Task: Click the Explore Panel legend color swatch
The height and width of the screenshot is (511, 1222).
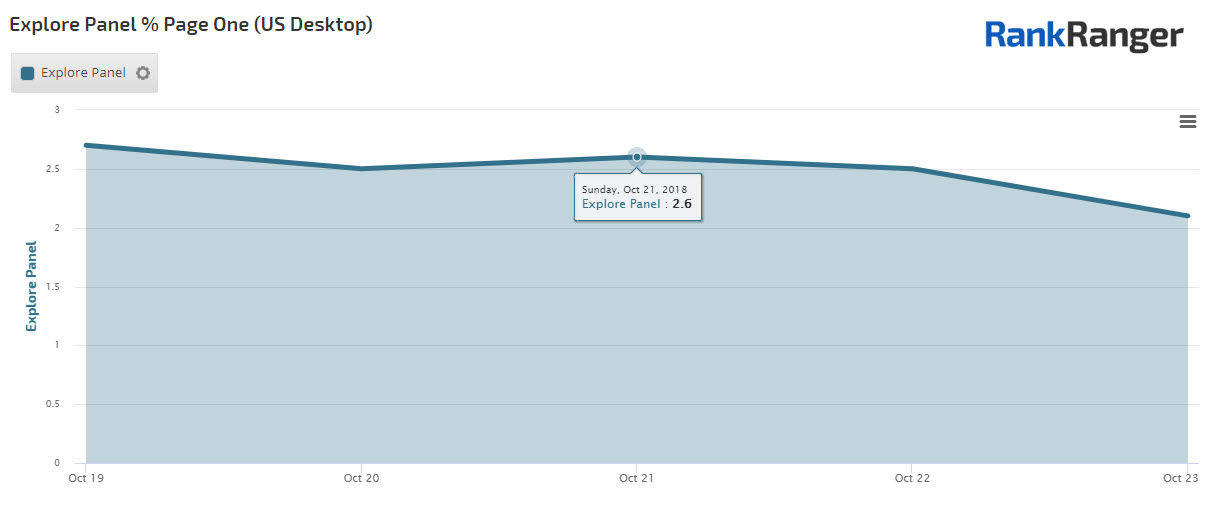Action: (28, 73)
